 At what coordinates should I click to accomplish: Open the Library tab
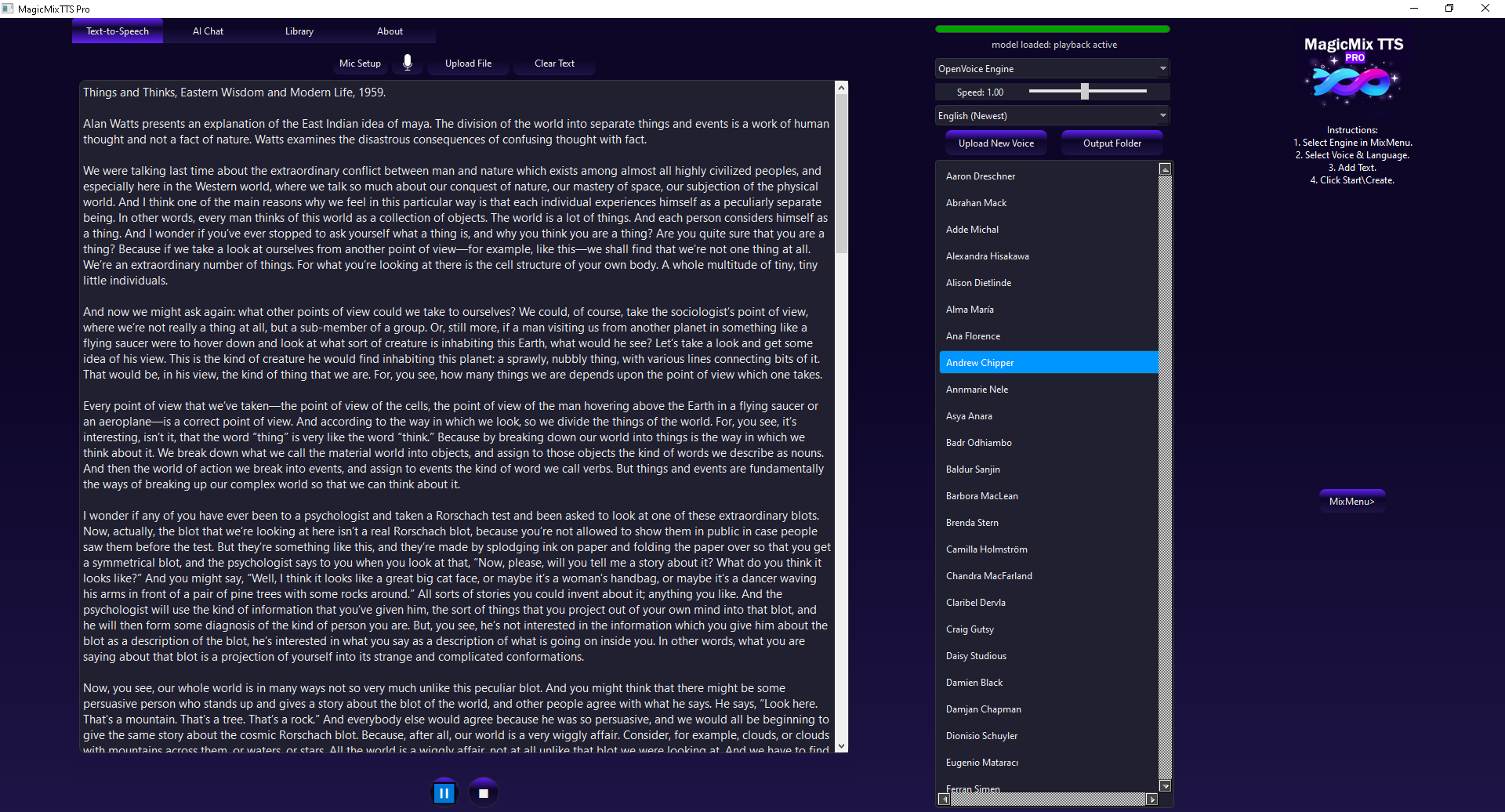click(x=299, y=31)
